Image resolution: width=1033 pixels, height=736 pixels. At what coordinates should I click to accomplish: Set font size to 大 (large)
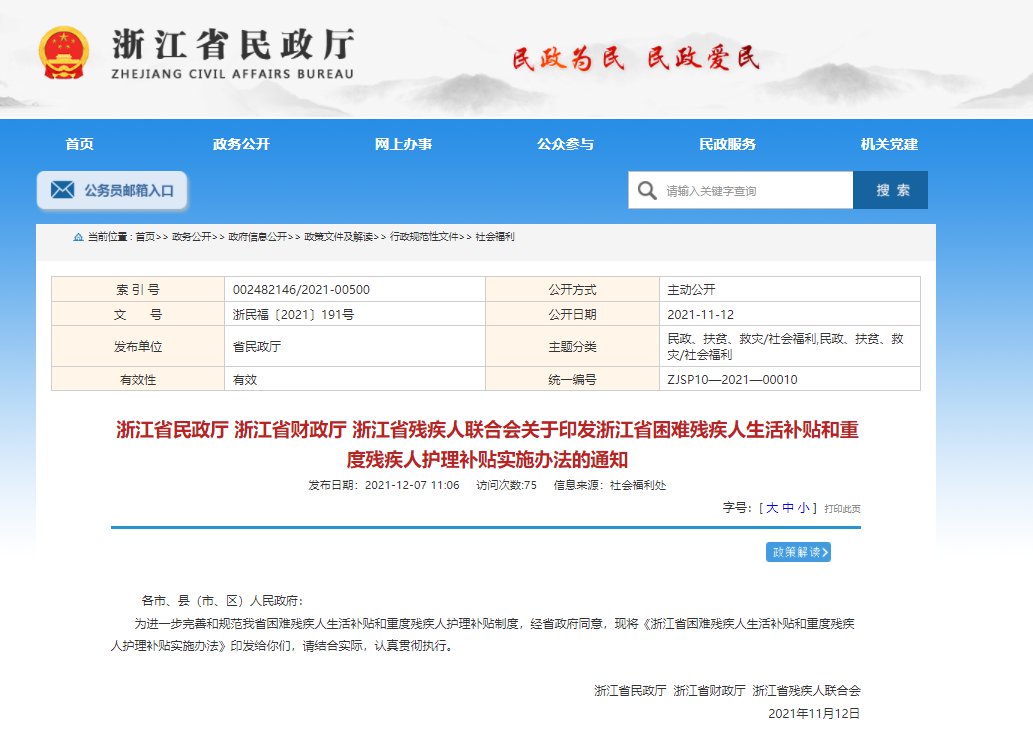[x=772, y=508]
